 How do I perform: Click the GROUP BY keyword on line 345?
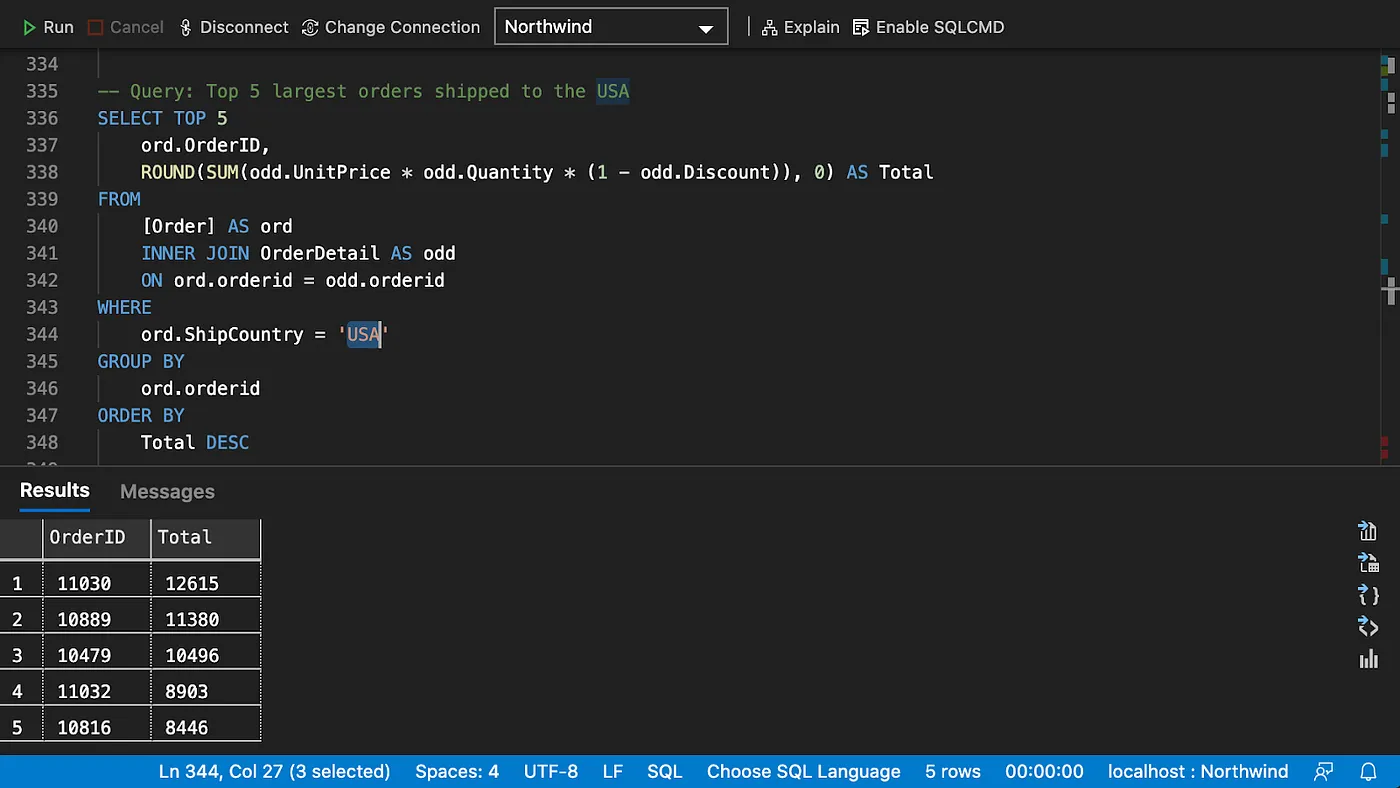coord(141,361)
